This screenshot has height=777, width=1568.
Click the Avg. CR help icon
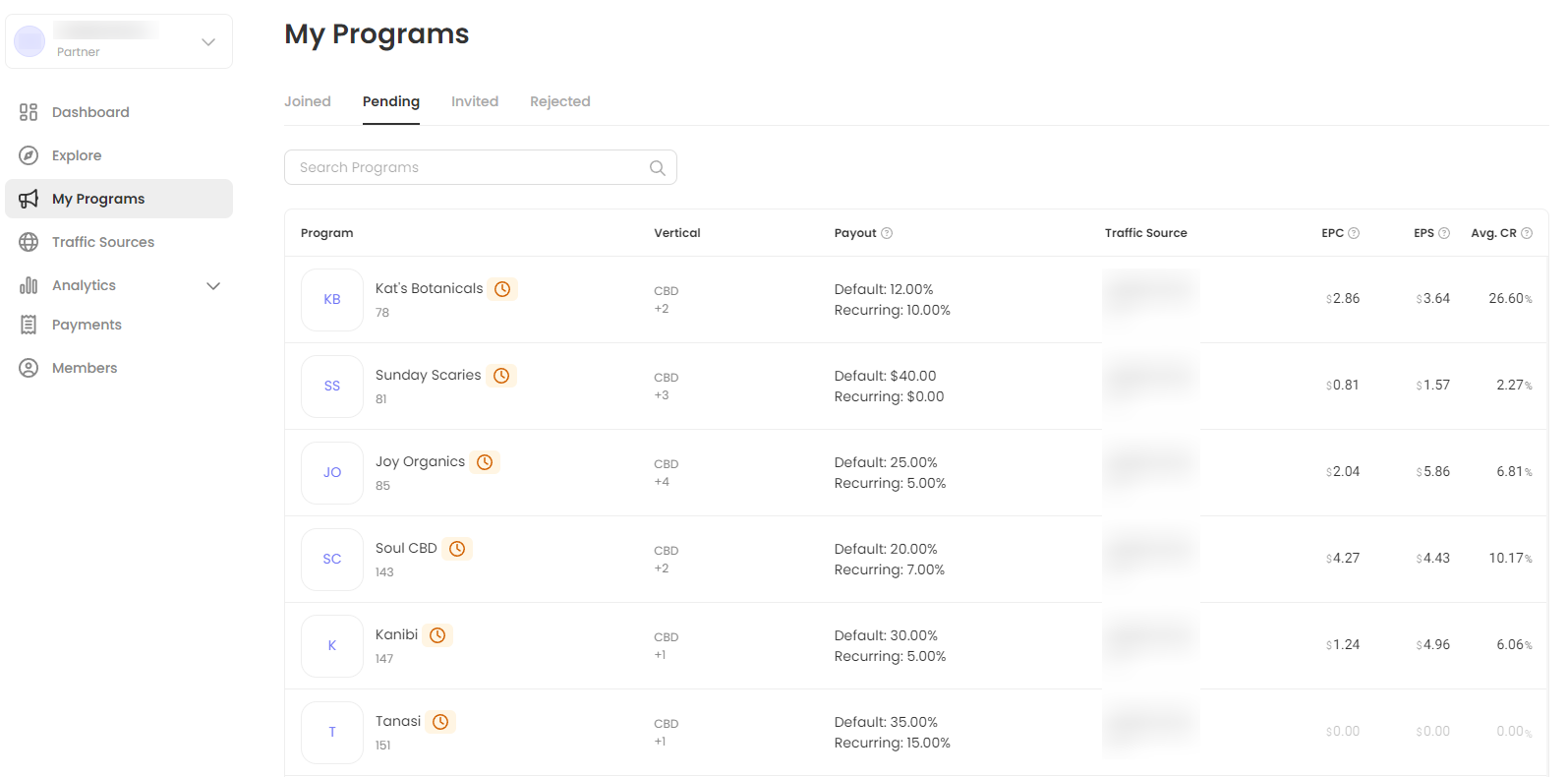[1527, 233]
